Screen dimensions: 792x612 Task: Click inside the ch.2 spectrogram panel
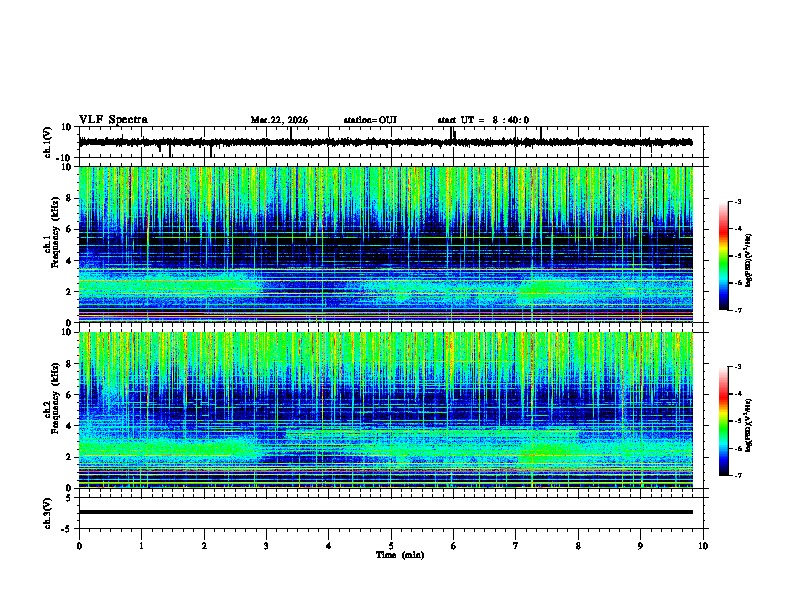pyautogui.click(x=385, y=410)
